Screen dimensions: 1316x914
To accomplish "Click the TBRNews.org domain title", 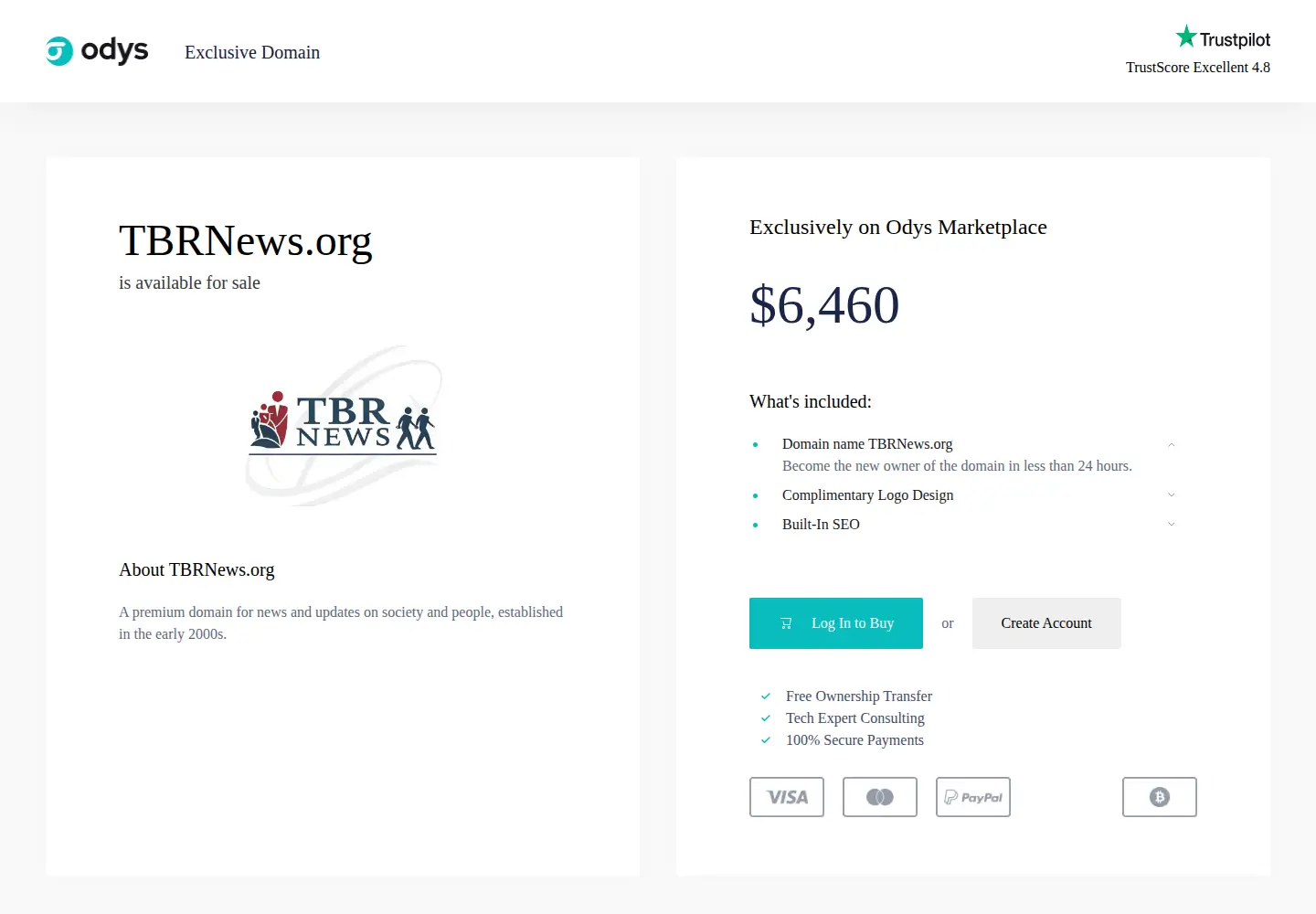I will coord(246,241).
